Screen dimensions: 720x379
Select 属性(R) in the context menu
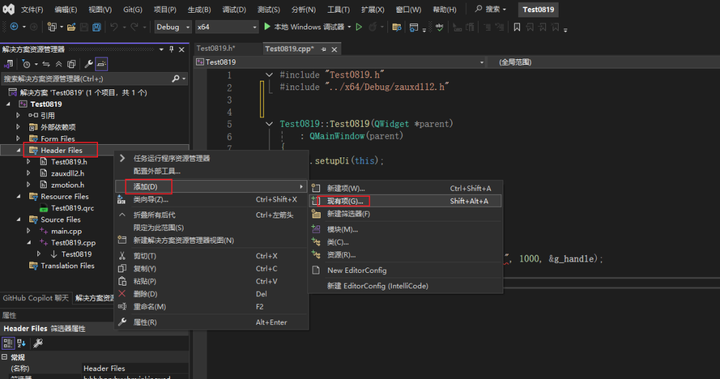211,322
